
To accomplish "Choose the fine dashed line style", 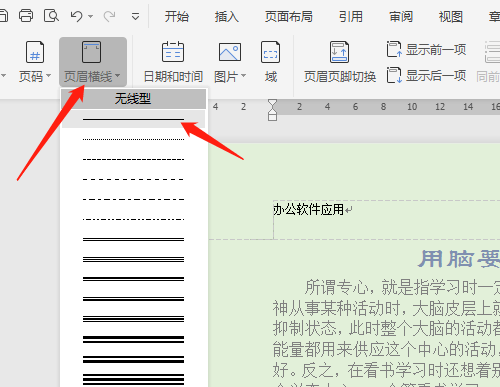I will [x=133, y=159].
